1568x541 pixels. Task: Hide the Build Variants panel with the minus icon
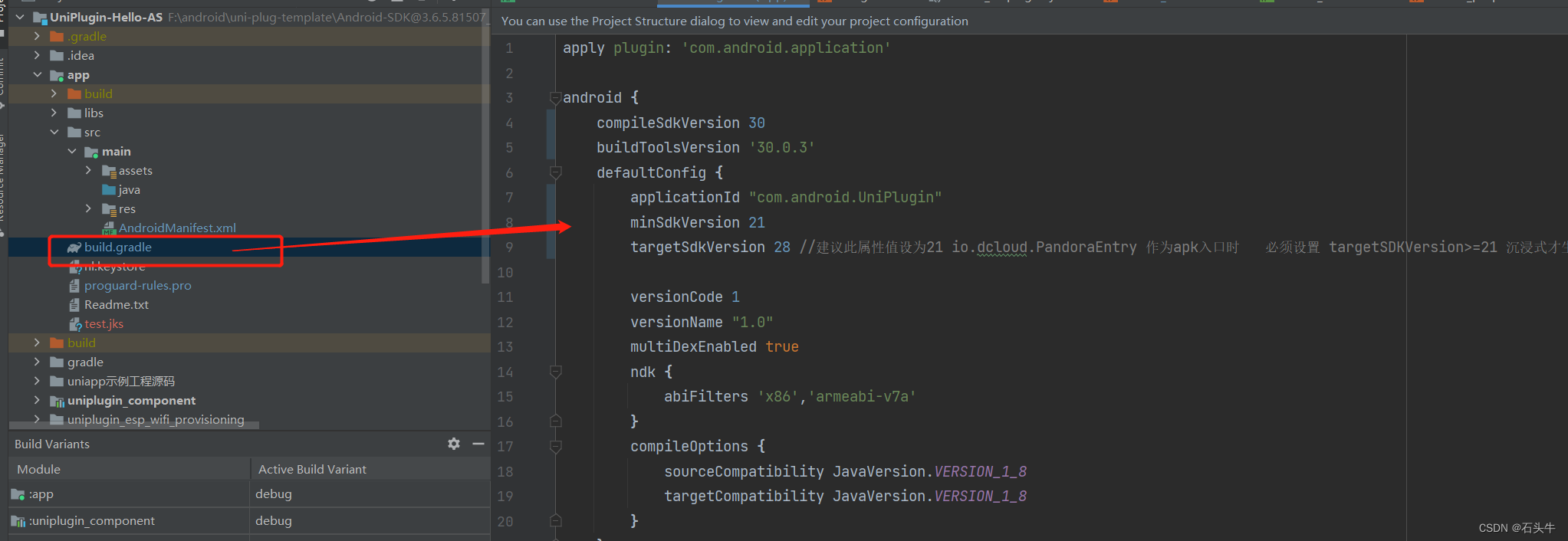coord(478,444)
